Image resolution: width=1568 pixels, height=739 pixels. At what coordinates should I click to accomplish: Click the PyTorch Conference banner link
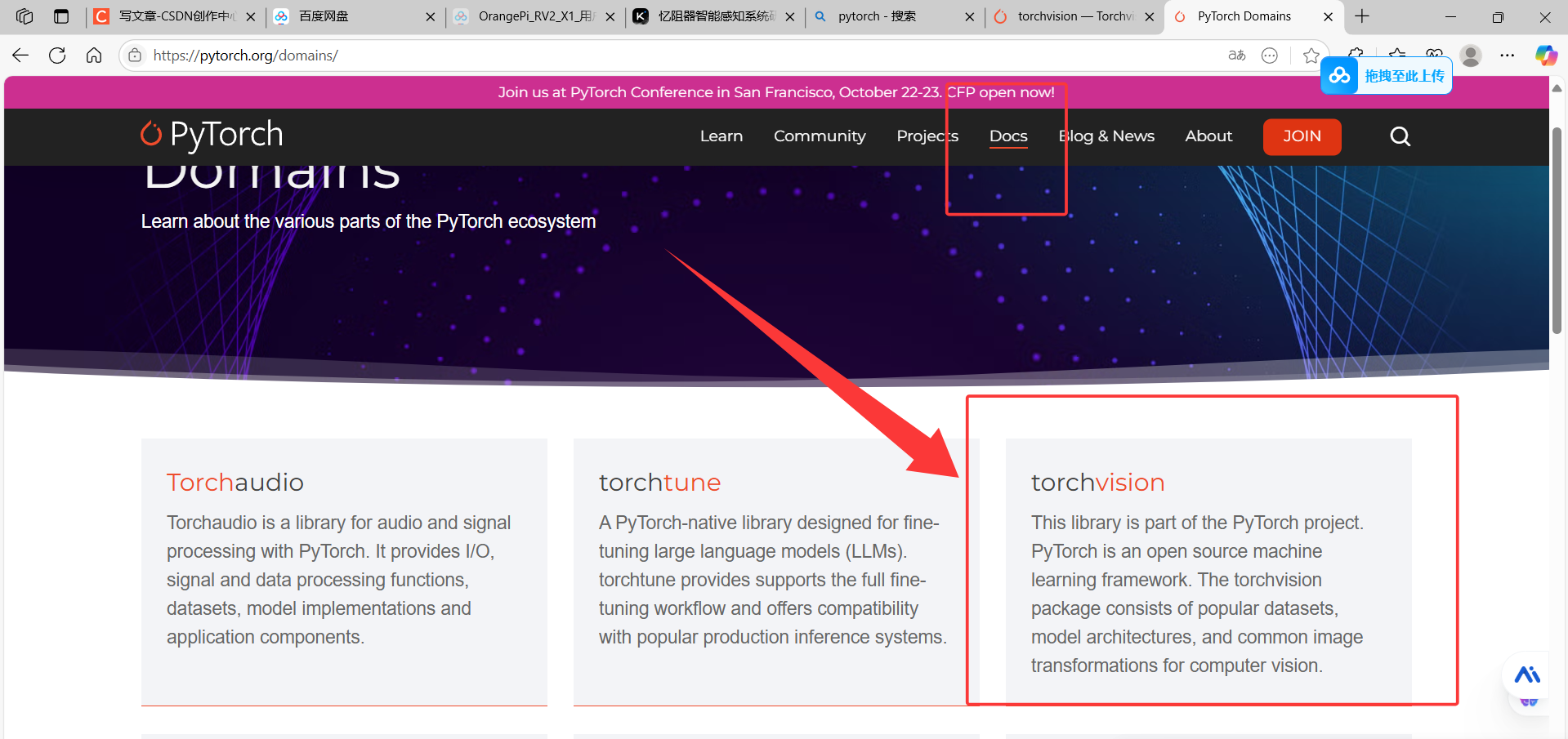point(776,92)
